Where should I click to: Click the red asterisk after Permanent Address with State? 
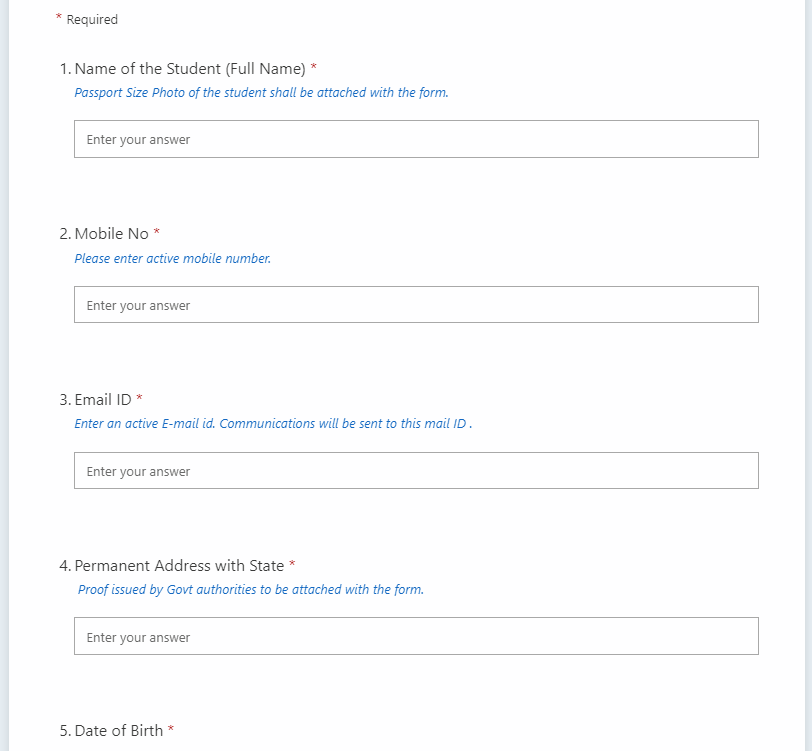[292, 563]
